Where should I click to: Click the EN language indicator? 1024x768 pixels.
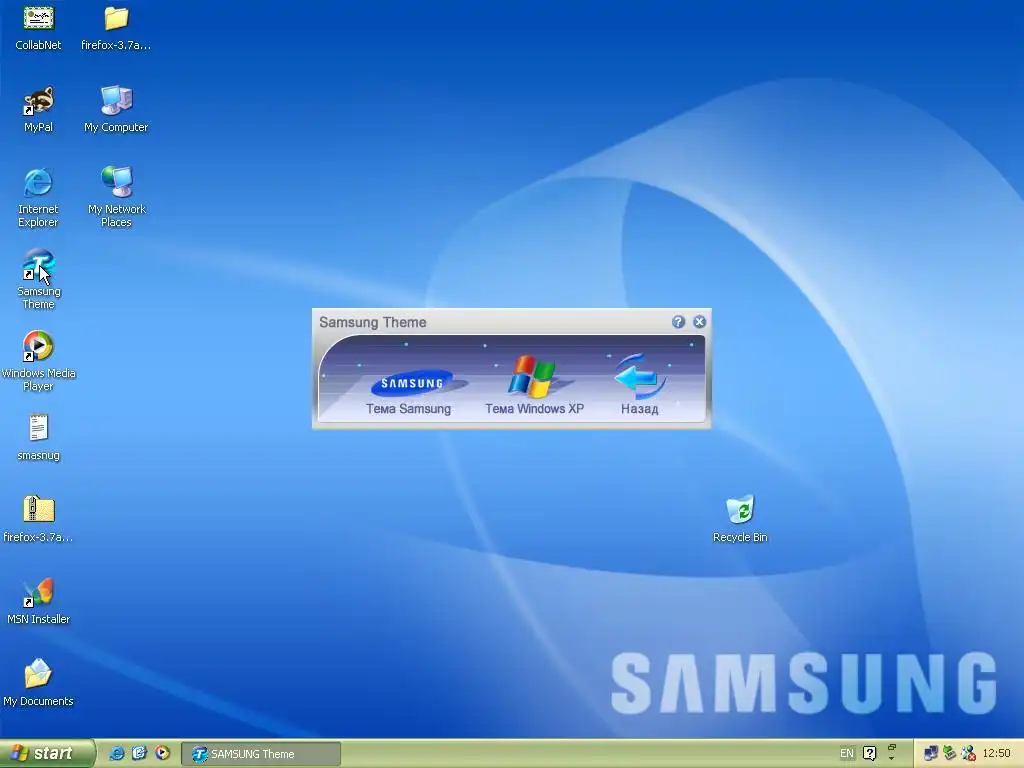click(846, 754)
